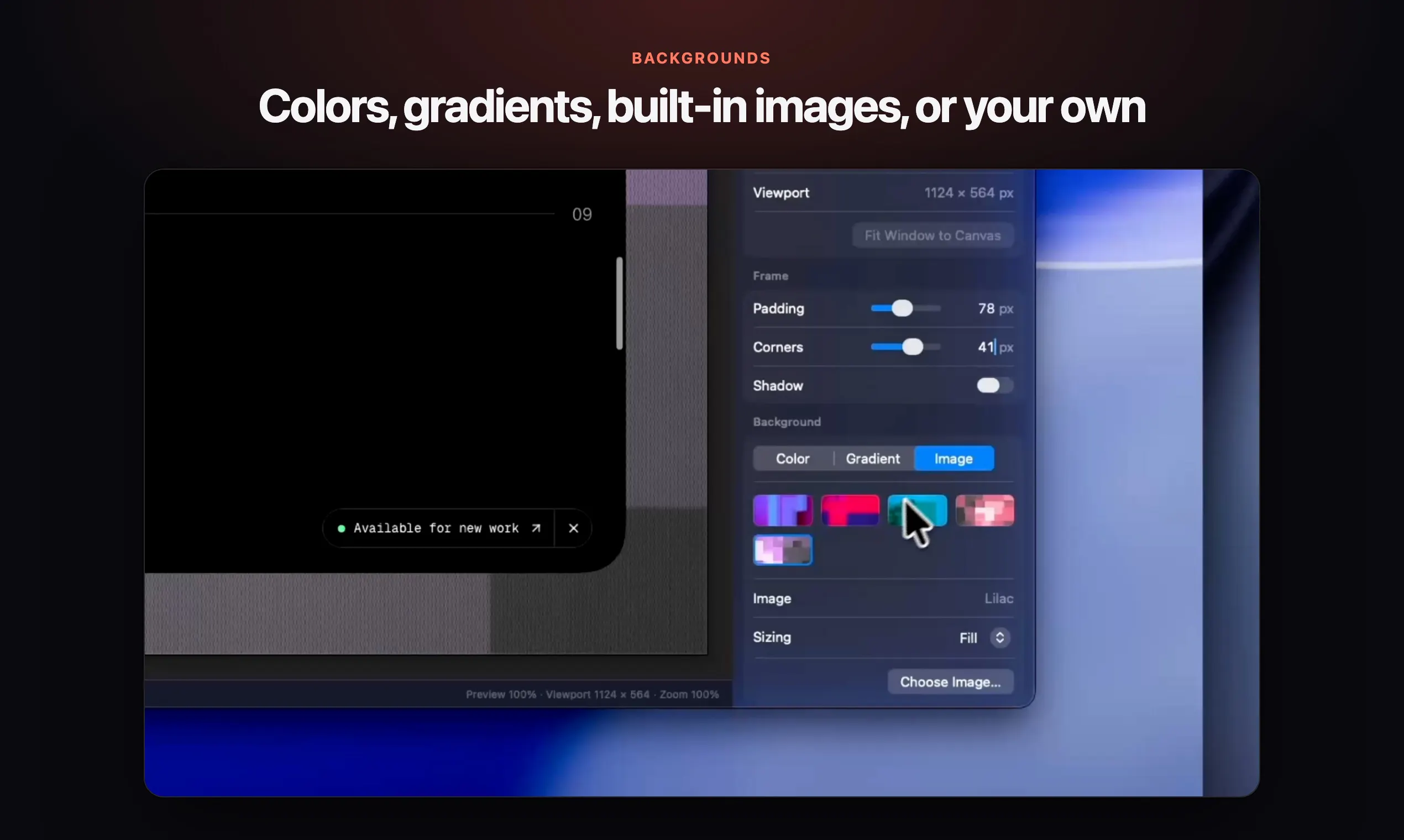Adjust the Corners slider
This screenshot has width=1404, height=840.
pyautogui.click(x=905, y=347)
